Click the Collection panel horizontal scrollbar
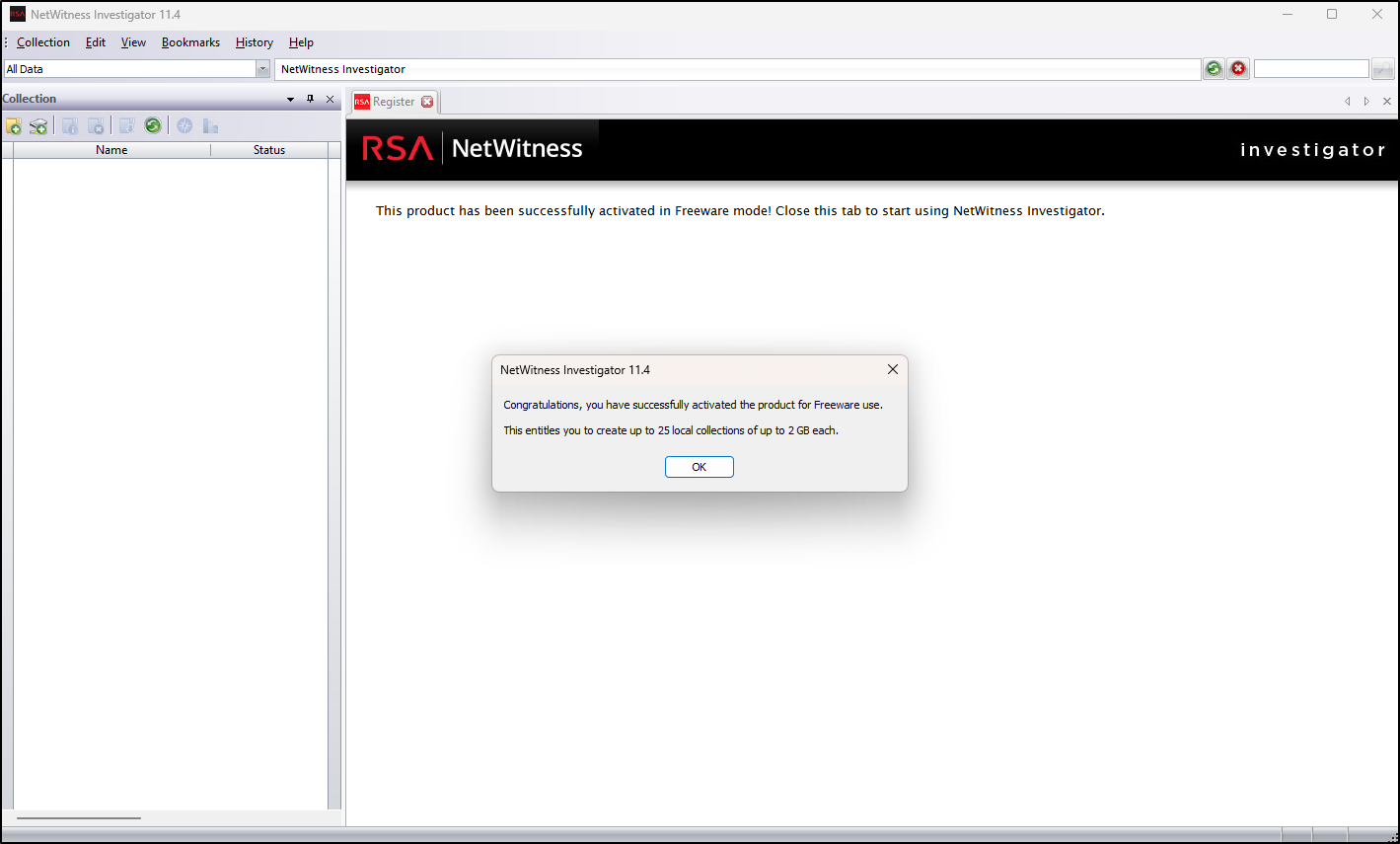 (79, 818)
